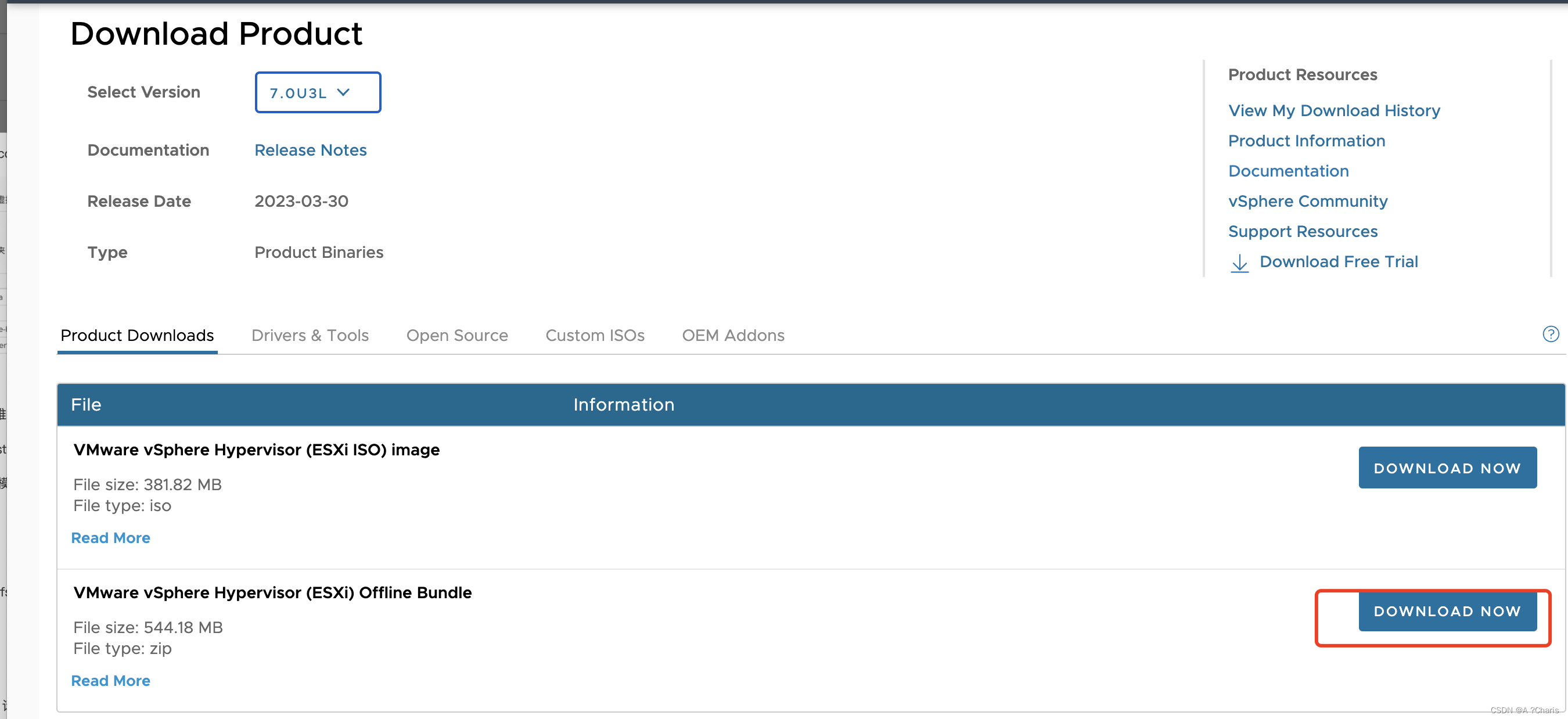This screenshot has height=719, width=1568.
Task: Open the Release Notes documentation link
Action: (311, 150)
